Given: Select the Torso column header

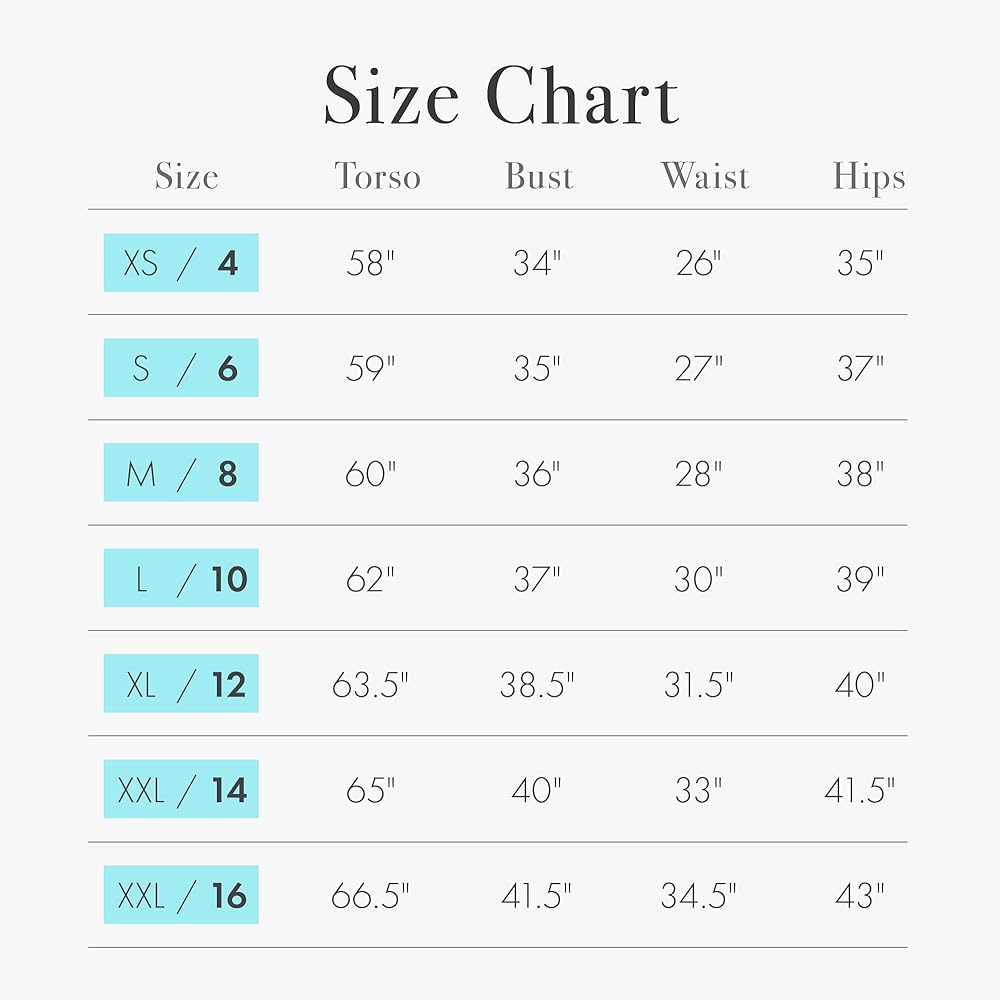Looking at the screenshot, I should (x=377, y=177).
